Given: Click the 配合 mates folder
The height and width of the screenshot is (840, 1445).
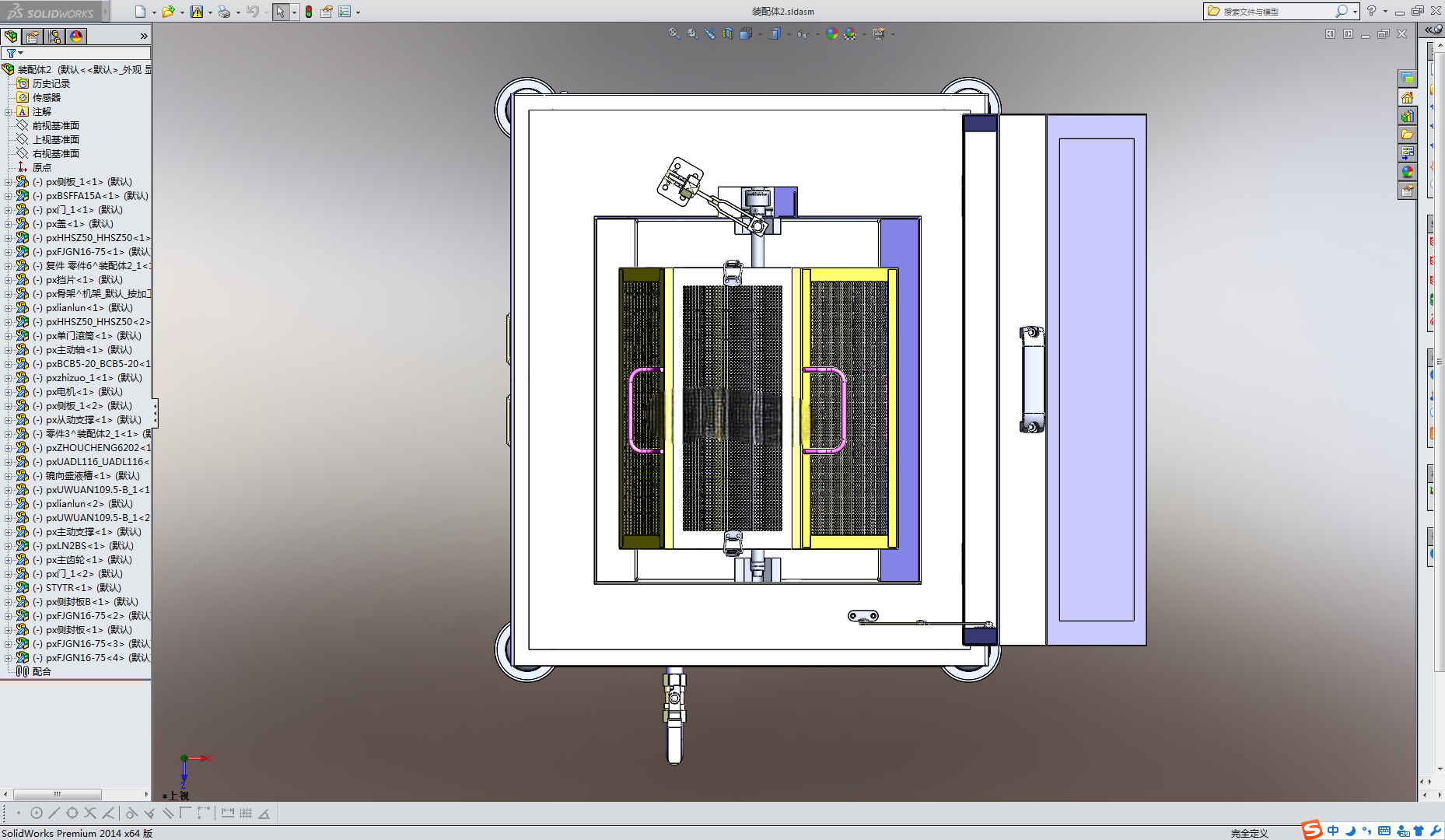Looking at the screenshot, I should coord(41,672).
